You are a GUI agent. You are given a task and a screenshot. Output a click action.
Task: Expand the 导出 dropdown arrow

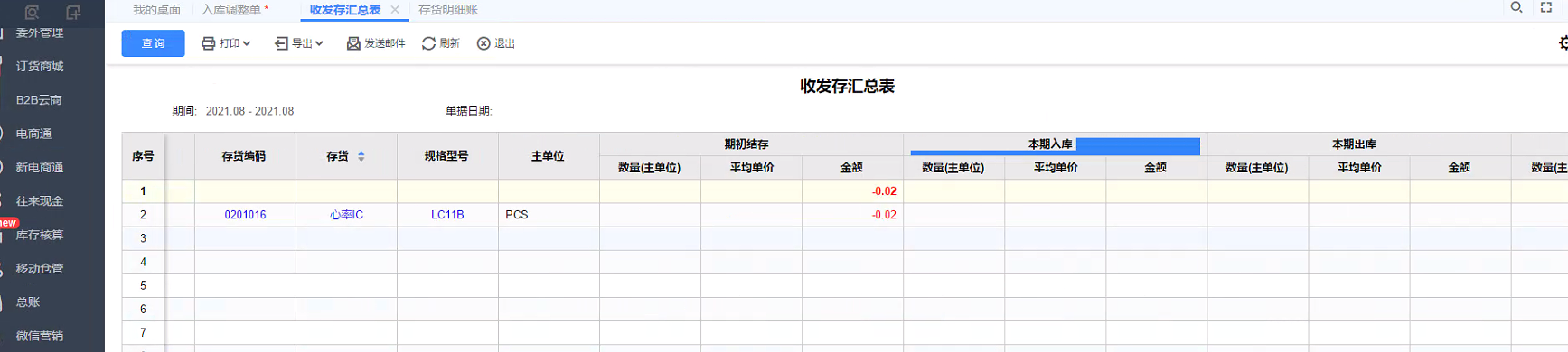319,43
